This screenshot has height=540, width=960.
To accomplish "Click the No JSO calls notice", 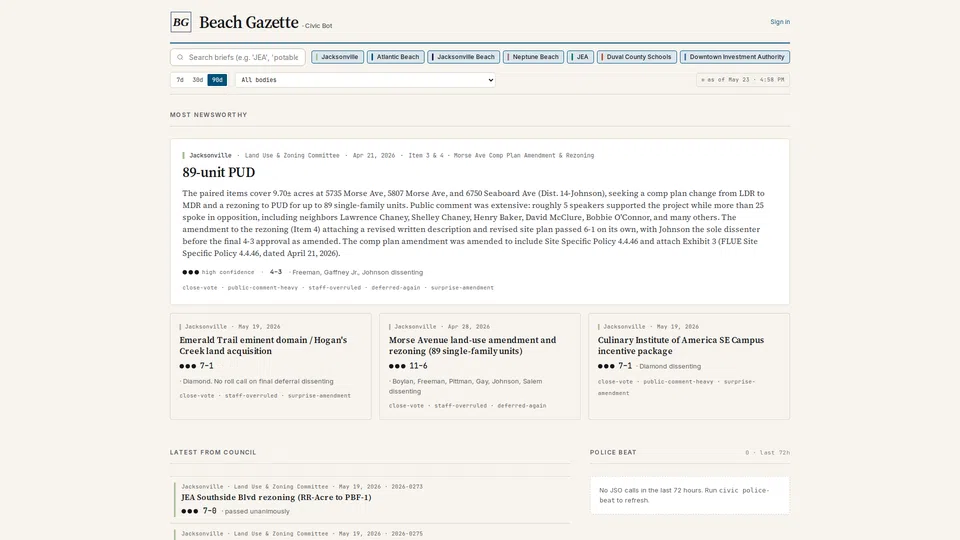I will tap(690, 495).
